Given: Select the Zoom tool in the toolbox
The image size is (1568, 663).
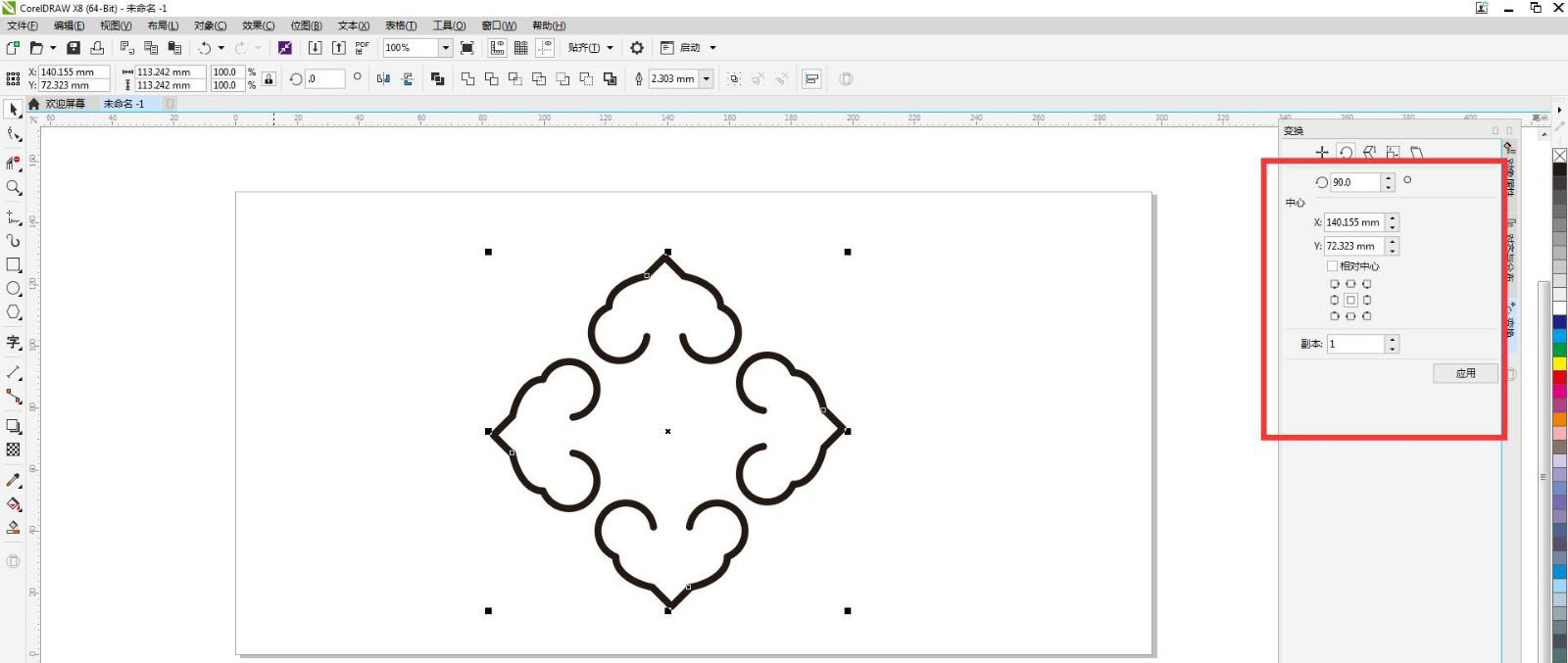Looking at the screenshot, I should 14,187.
